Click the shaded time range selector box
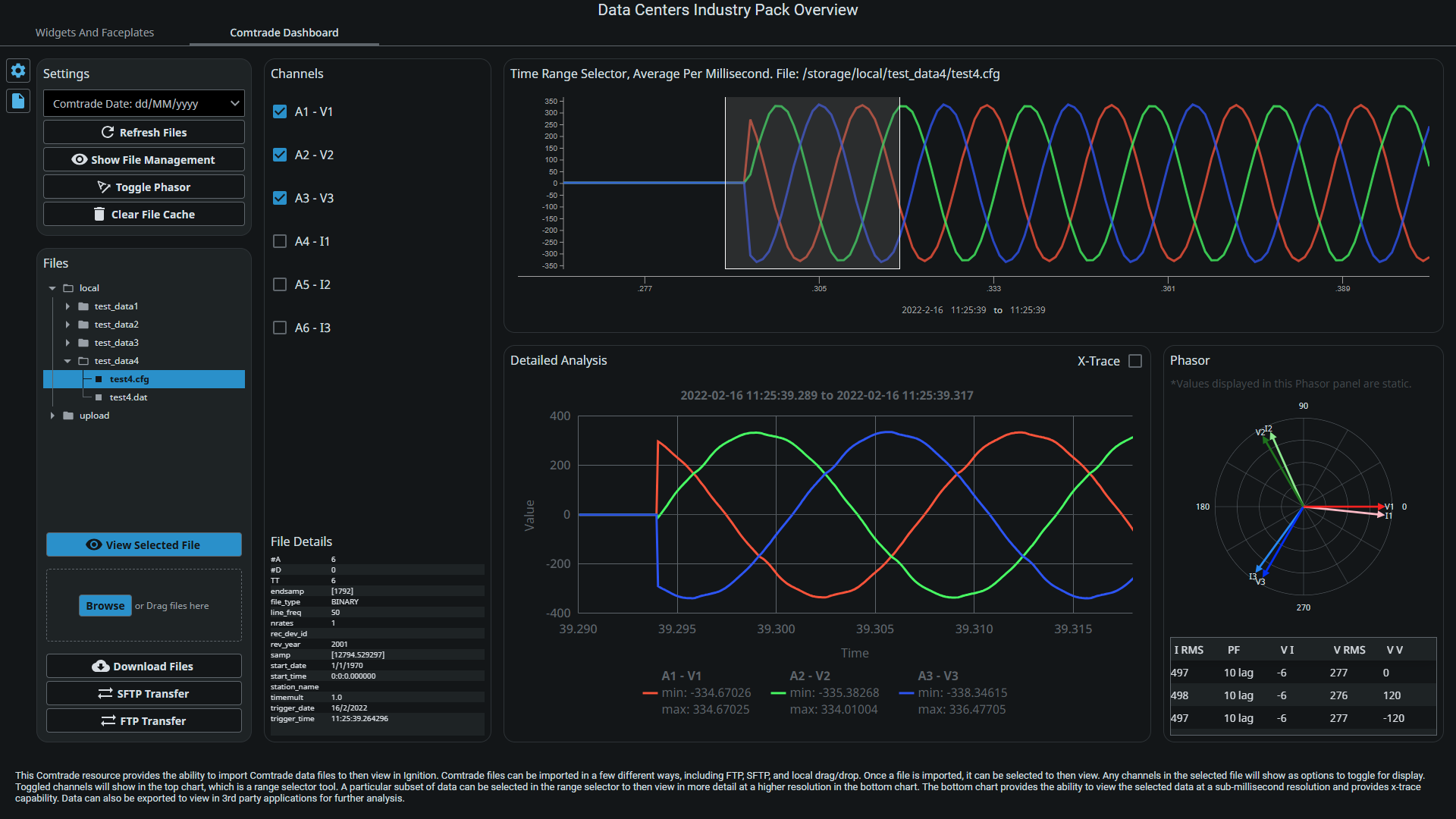The height and width of the screenshot is (819, 1456). click(812, 183)
